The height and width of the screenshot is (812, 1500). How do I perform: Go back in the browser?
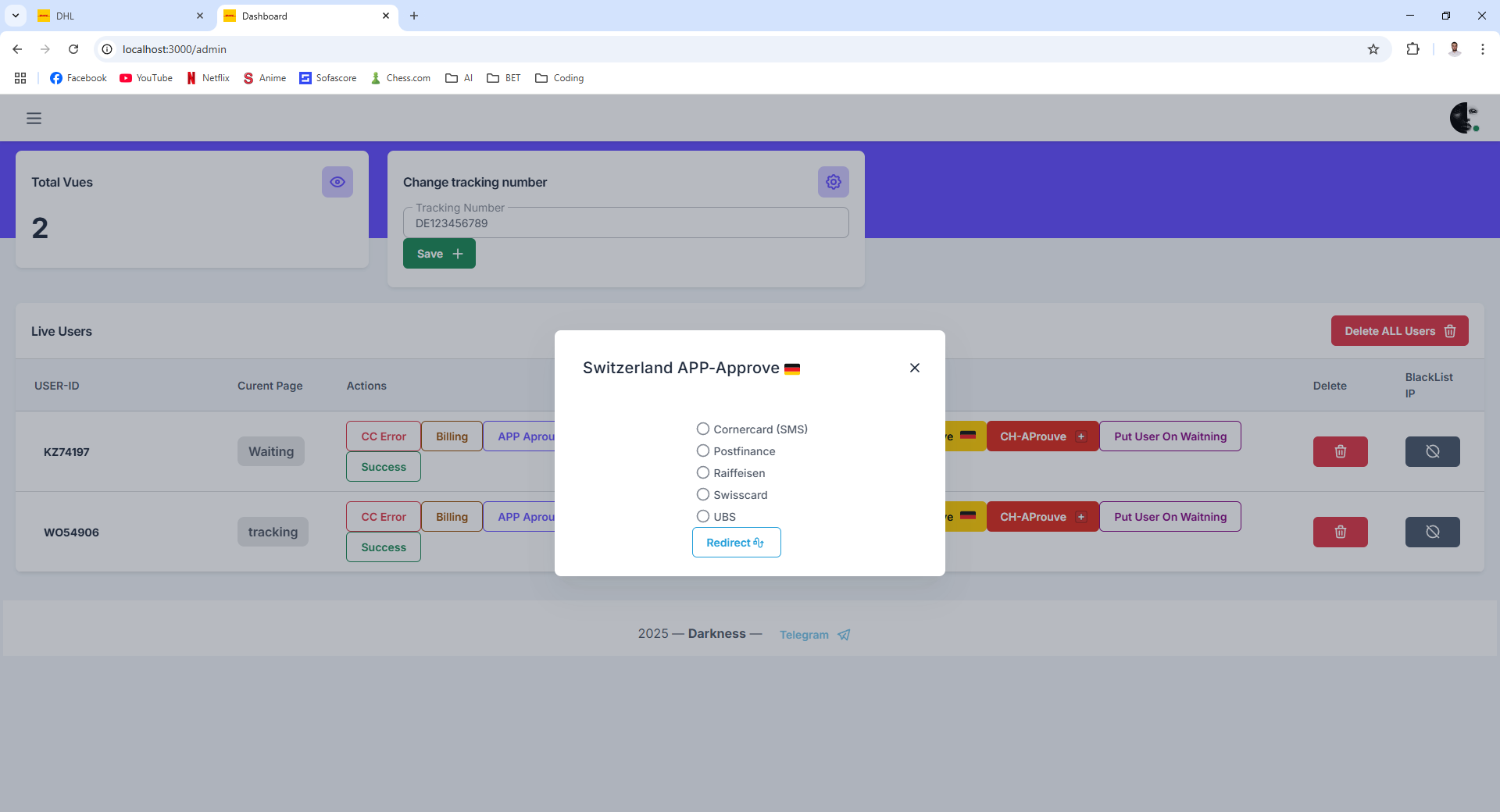pyautogui.click(x=17, y=49)
